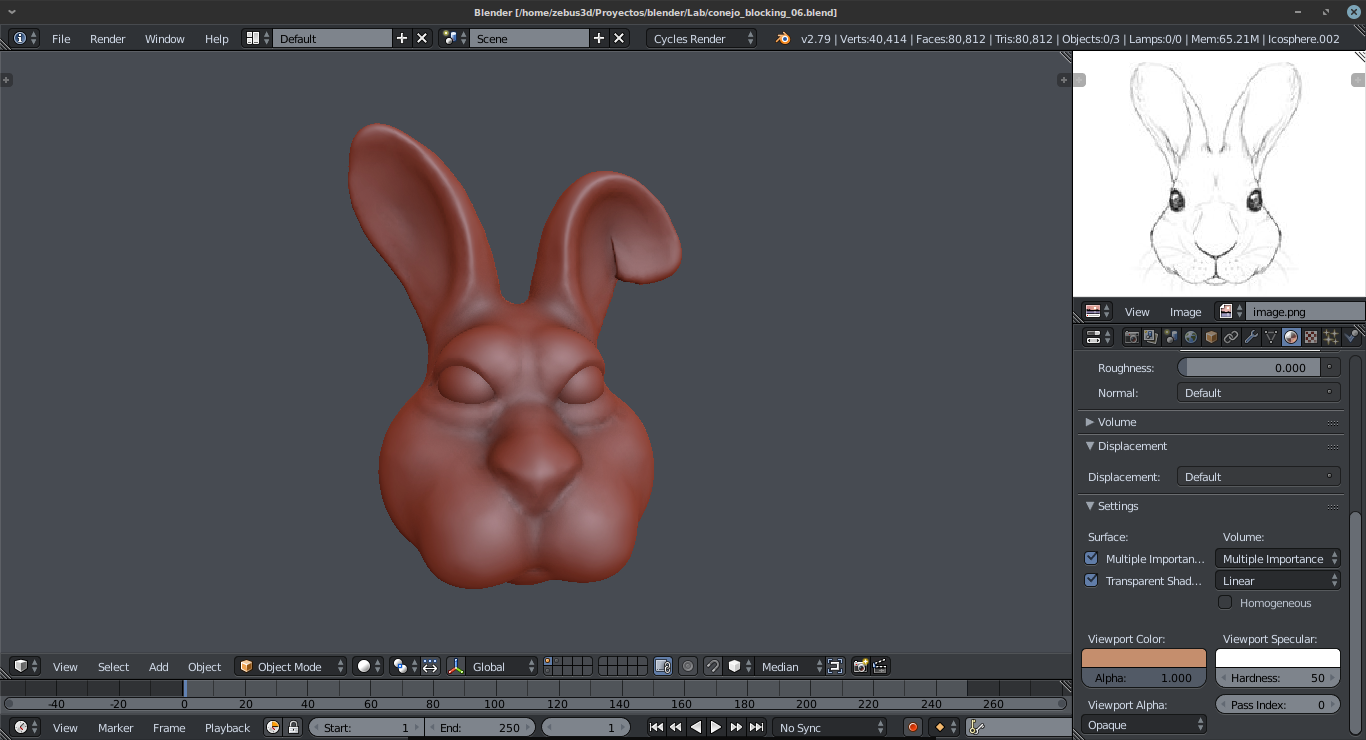Click the Viewport Color swatch
This screenshot has width=1366, height=740.
click(x=1144, y=658)
